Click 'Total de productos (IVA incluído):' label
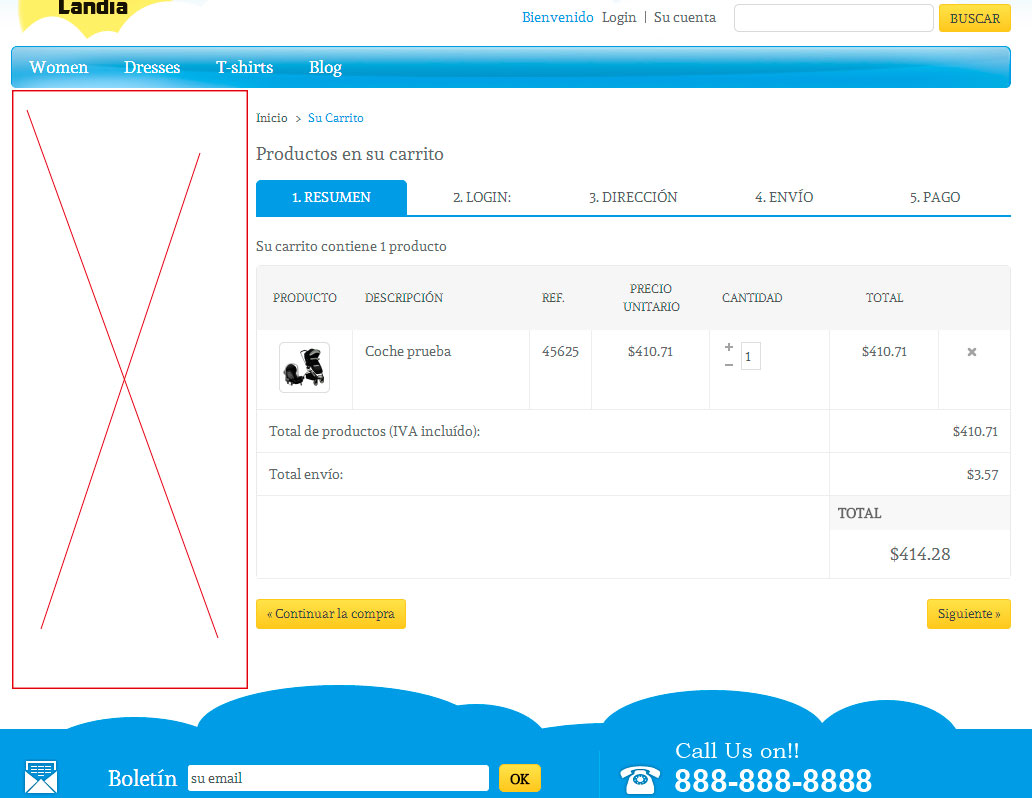The width and height of the screenshot is (1032, 798). (374, 431)
